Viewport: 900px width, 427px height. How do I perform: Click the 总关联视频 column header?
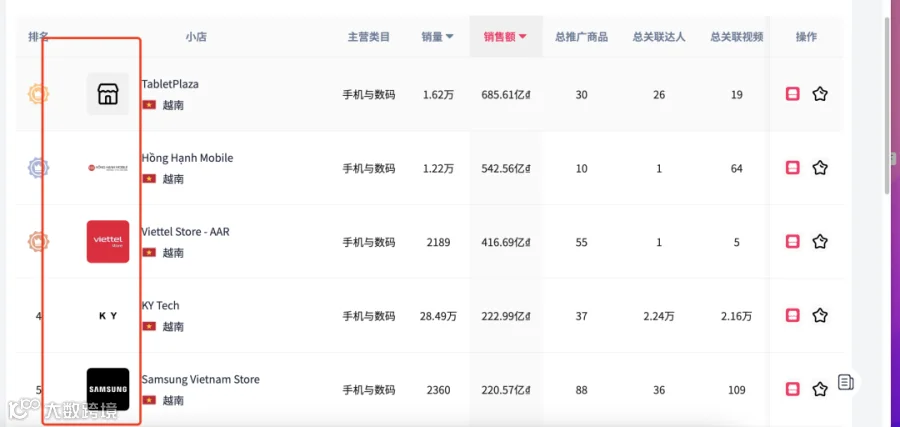pyautogui.click(x=736, y=37)
